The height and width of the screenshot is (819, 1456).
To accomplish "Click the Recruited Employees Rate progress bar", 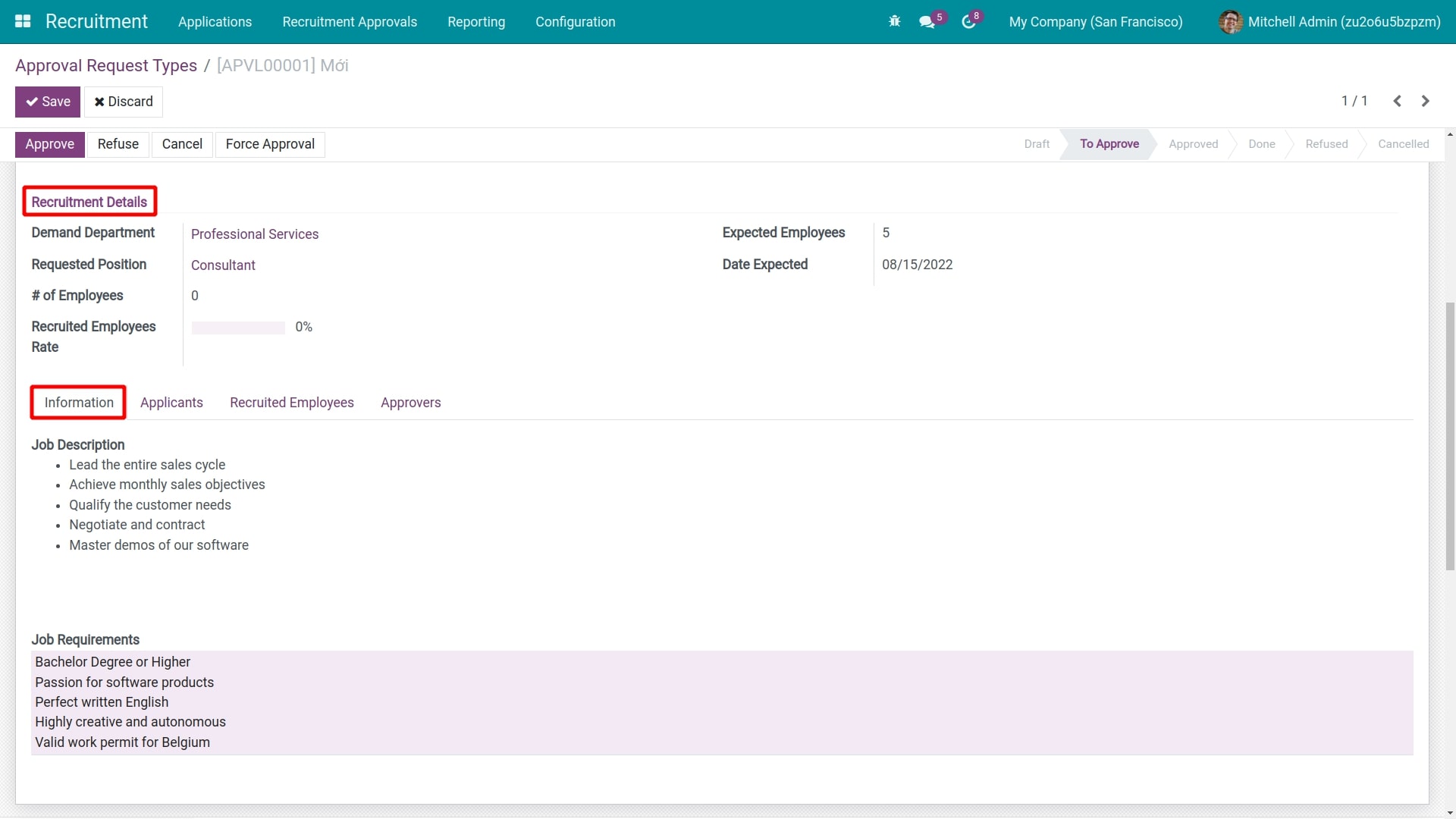I will (238, 328).
